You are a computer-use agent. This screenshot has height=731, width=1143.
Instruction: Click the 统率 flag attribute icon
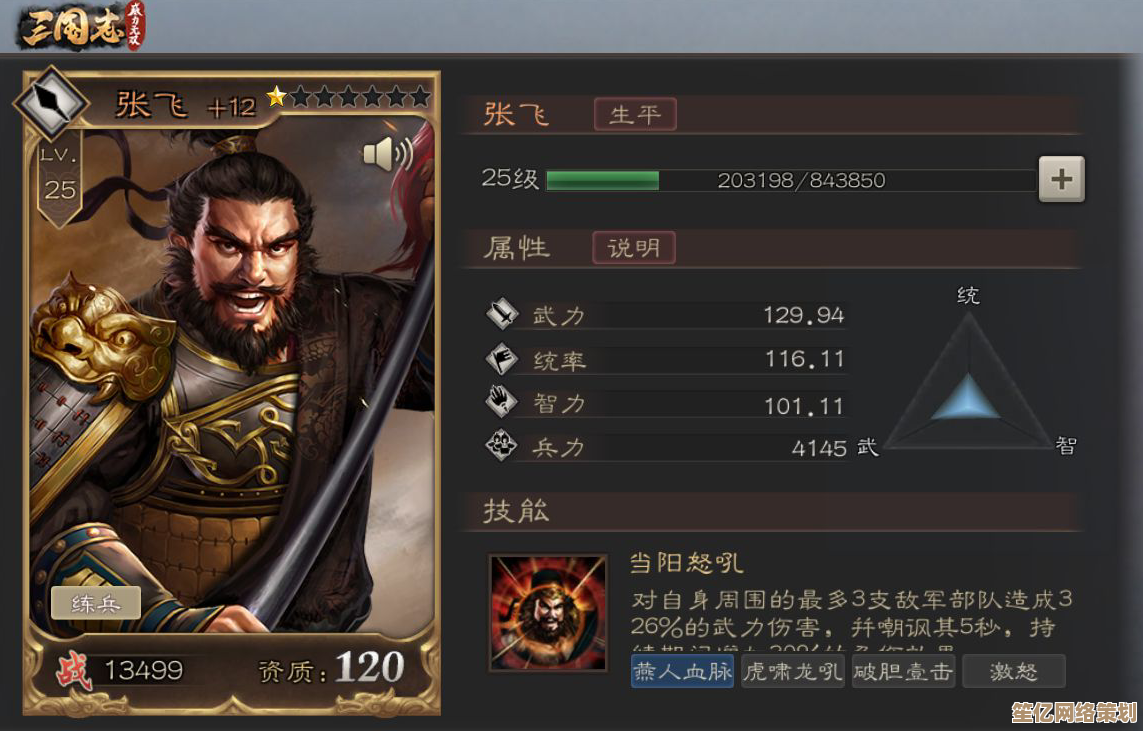(502, 359)
